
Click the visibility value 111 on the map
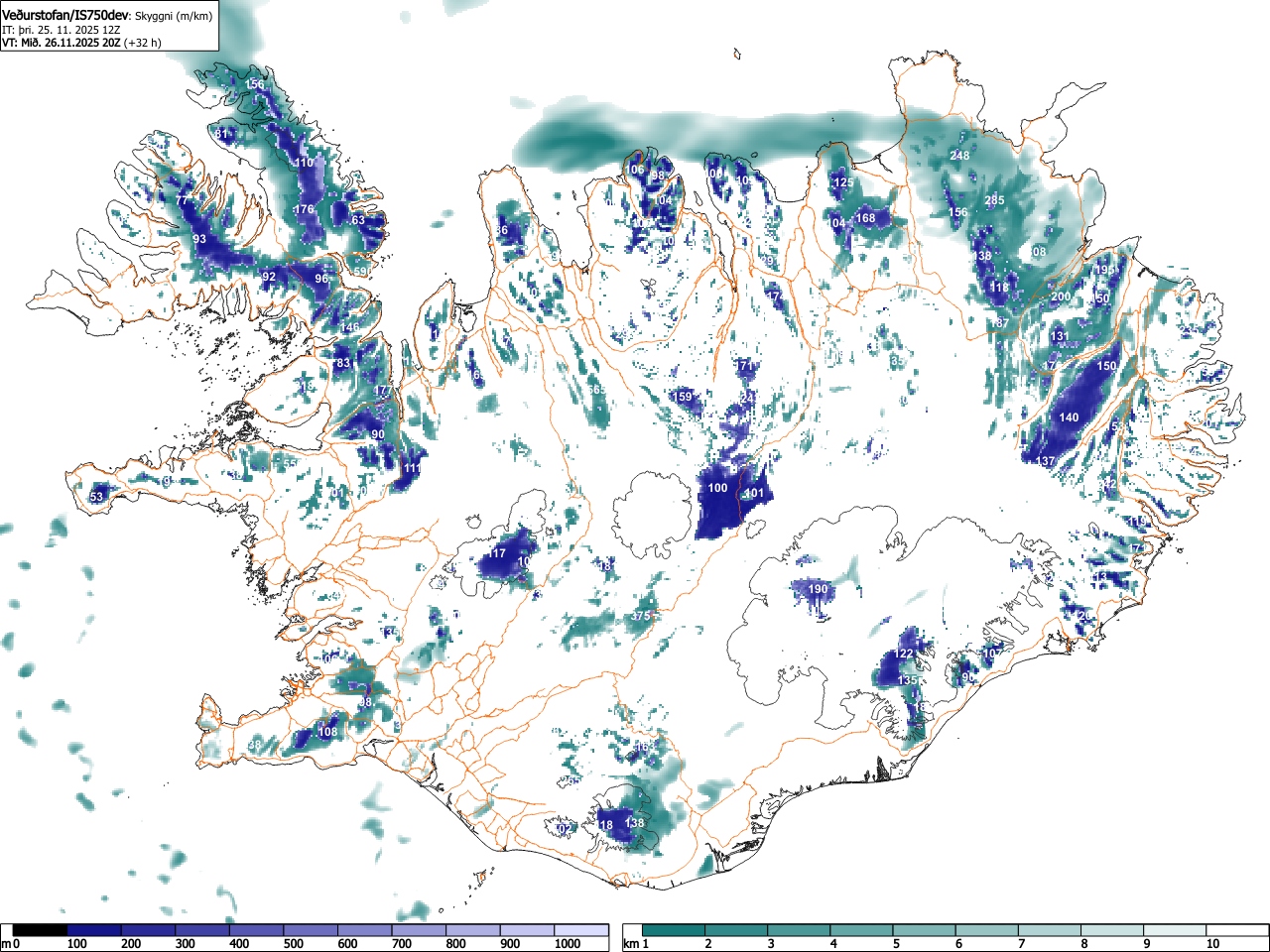pyautogui.click(x=413, y=468)
